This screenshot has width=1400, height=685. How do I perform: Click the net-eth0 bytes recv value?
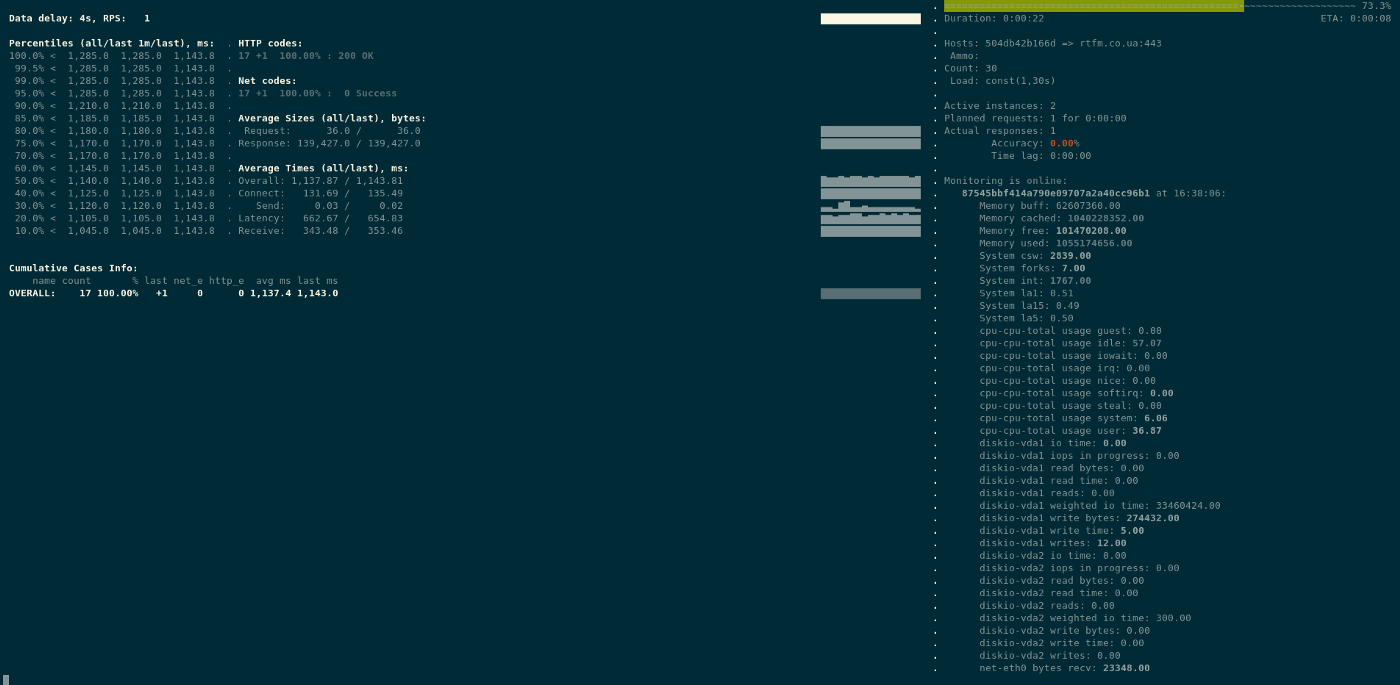[1126, 668]
